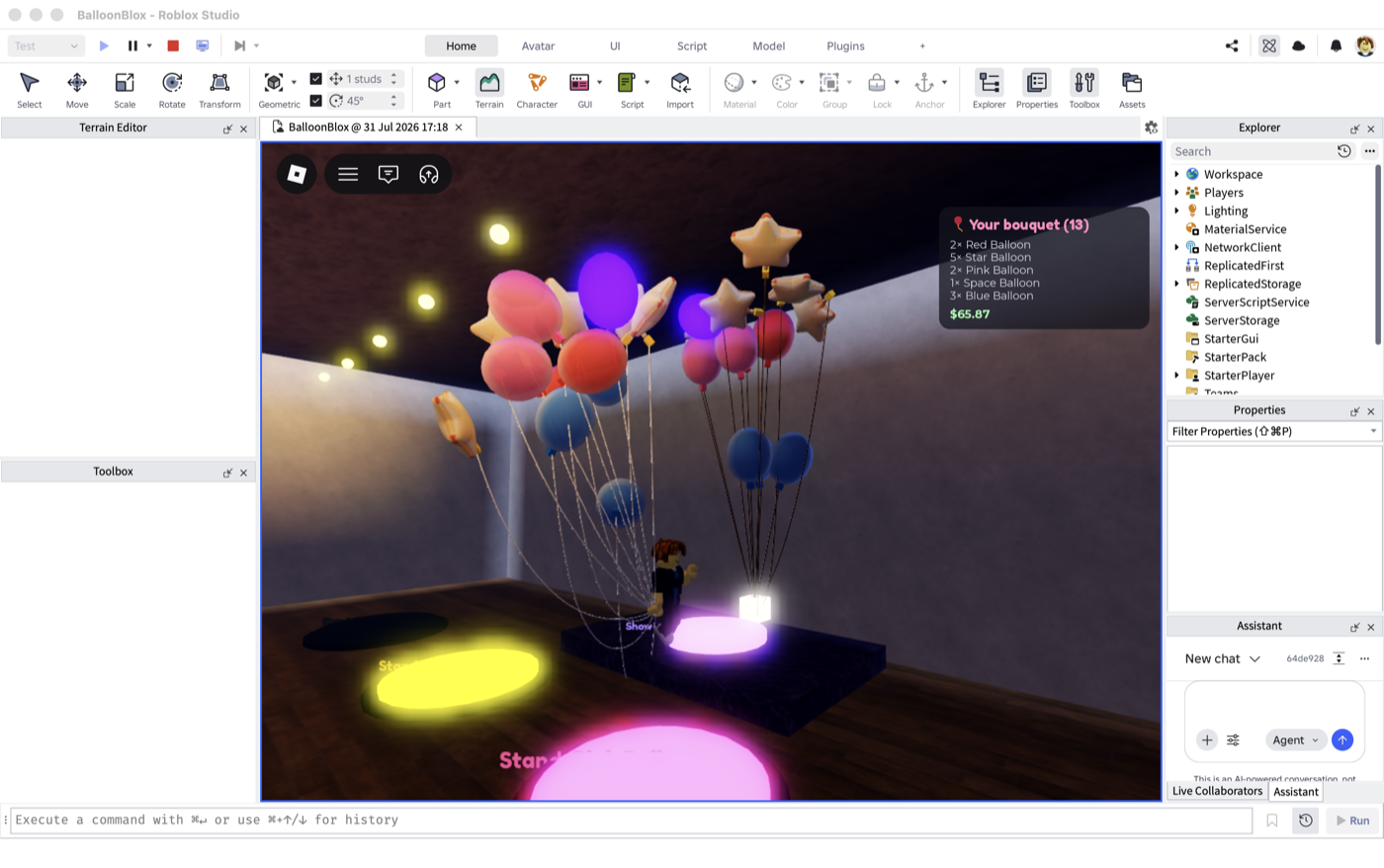Open the Toolbox button in ribbon
This screenshot has height=868, width=1384.
click(1084, 89)
